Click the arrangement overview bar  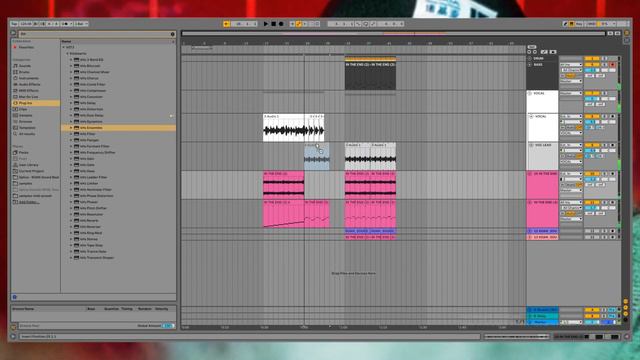point(393,34)
